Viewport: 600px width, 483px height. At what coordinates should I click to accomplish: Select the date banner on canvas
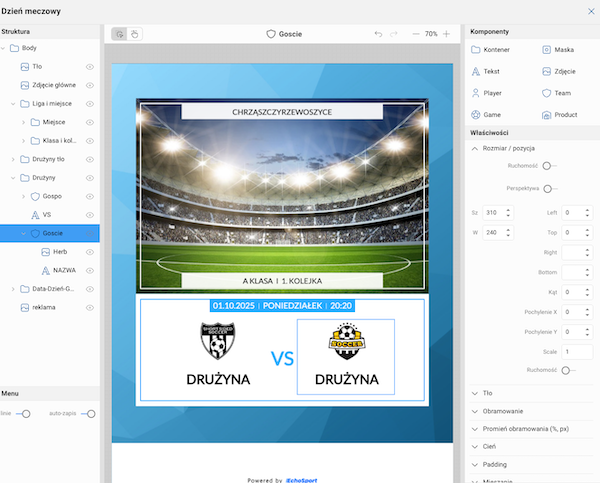click(282, 306)
